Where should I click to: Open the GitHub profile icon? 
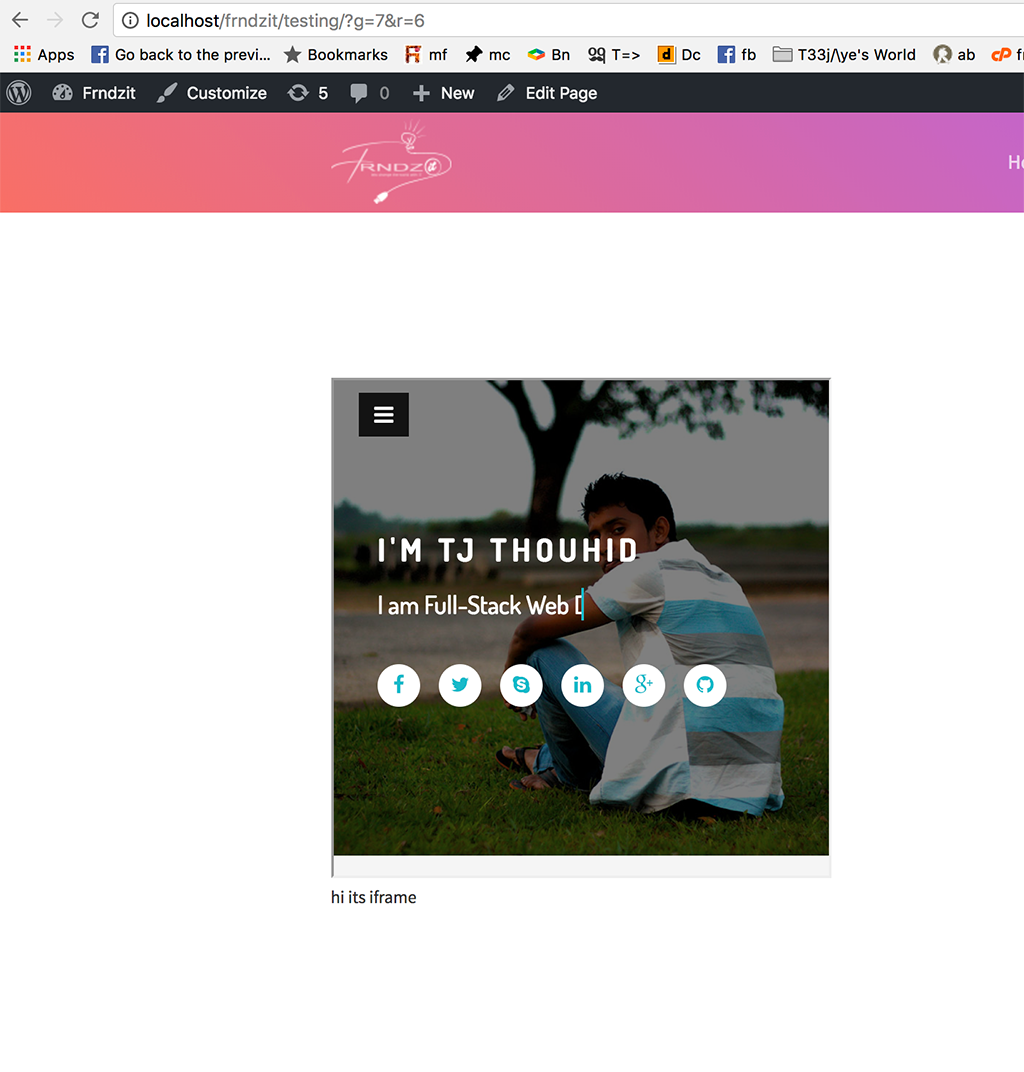[705, 685]
